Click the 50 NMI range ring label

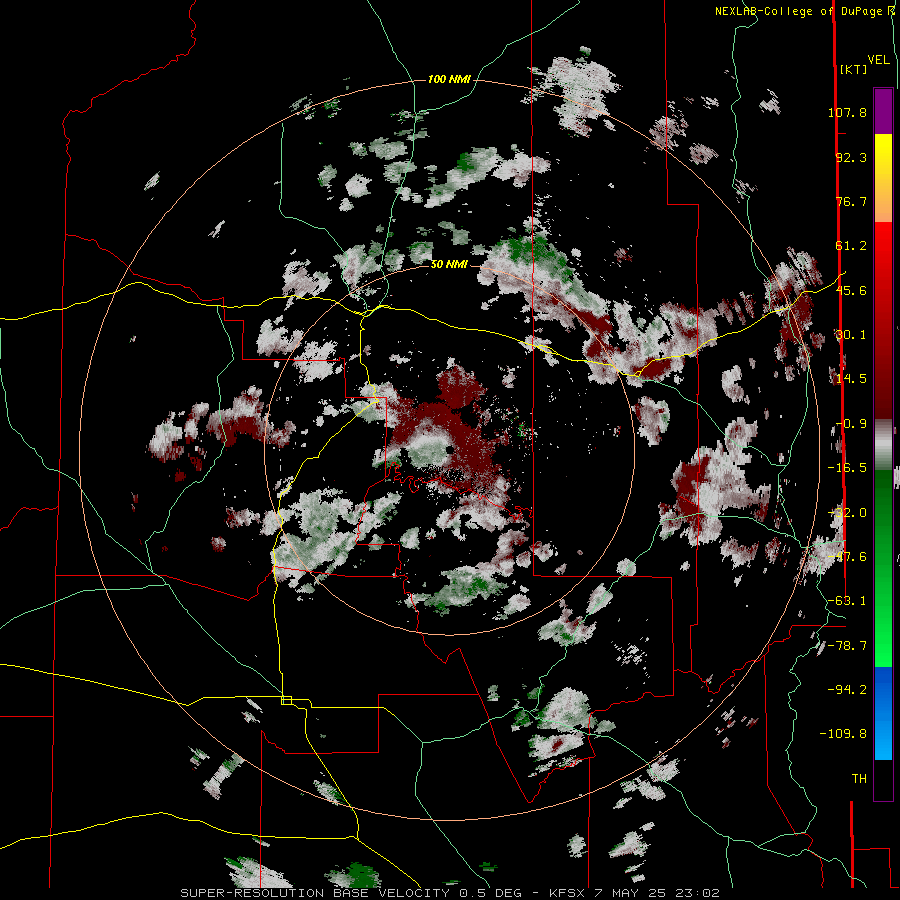point(449,265)
